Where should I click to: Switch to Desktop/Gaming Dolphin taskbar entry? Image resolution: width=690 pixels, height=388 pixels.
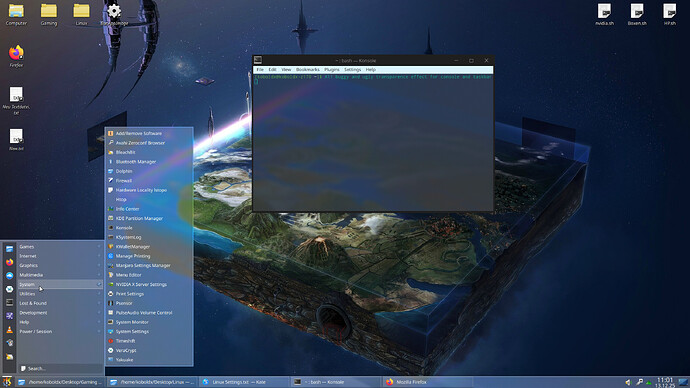[60, 382]
